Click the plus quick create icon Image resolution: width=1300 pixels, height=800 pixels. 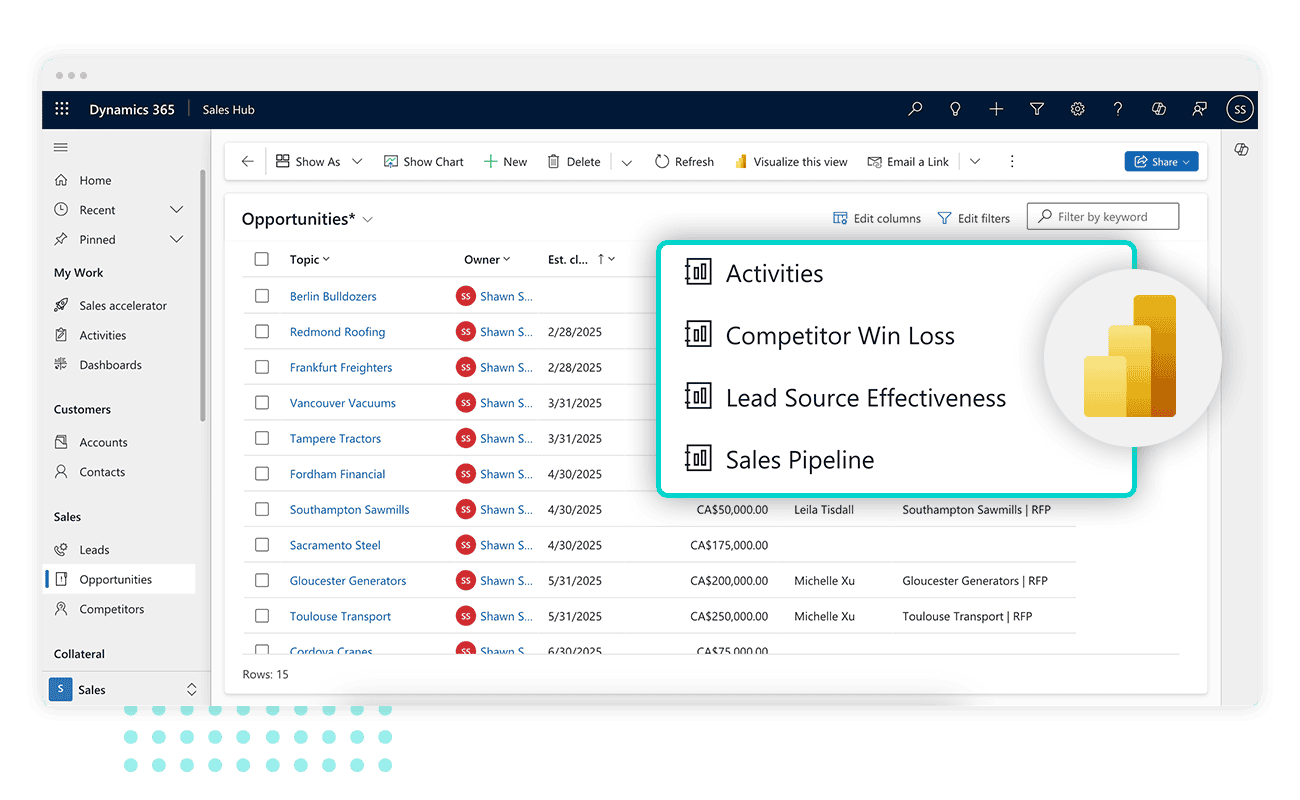[996, 109]
